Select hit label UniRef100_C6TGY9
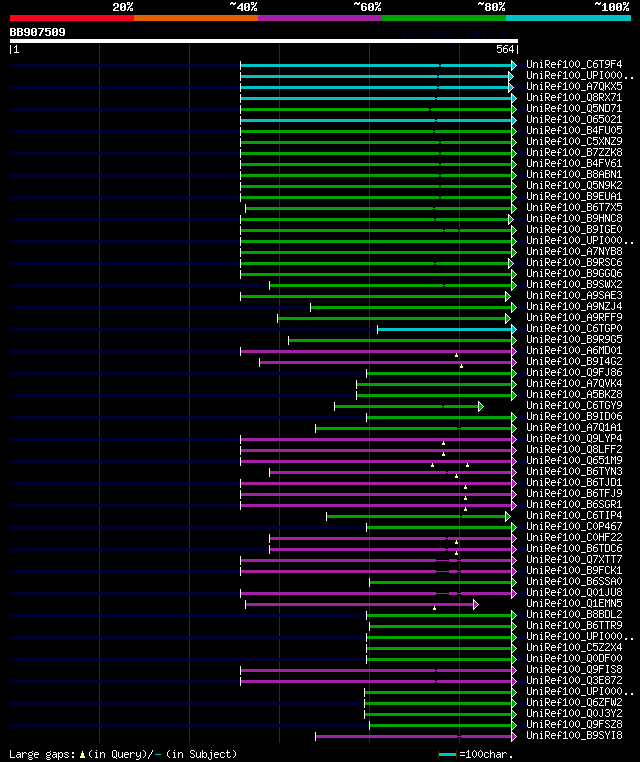The height and width of the screenshot is (762, 640). tap(574, 405)
